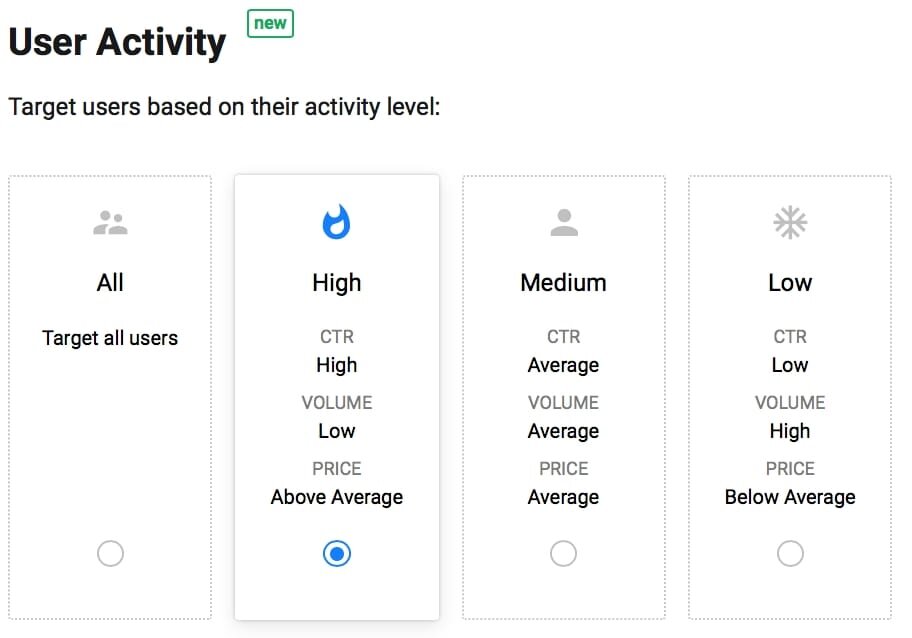Click the two-people icon on All card

pyautogui.click(x=110, y=223)
